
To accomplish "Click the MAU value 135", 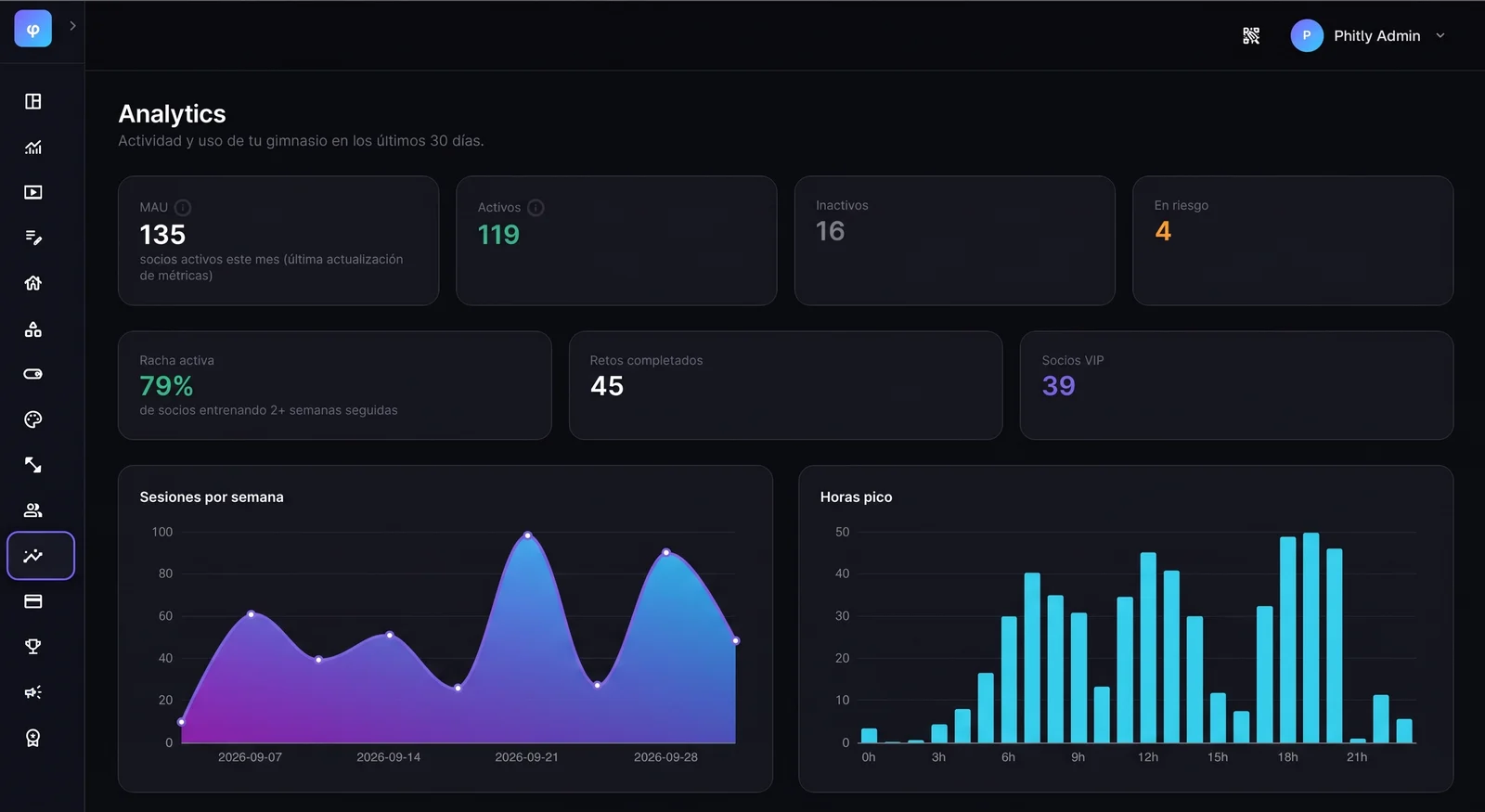I will pyautogui.click(x=162, y=235).
